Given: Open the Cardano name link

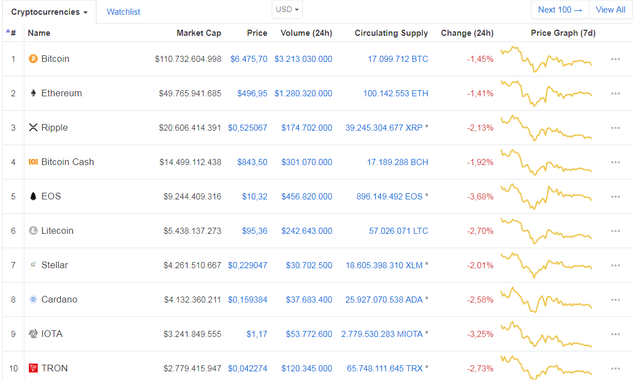Looking at the screenshot, I should 59,299.
